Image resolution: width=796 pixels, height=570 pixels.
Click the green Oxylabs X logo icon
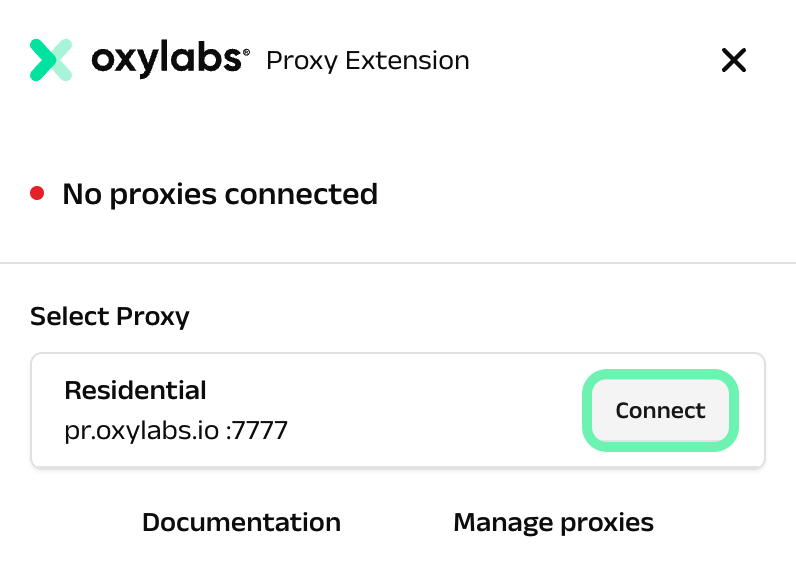click(x=51, y=60)
